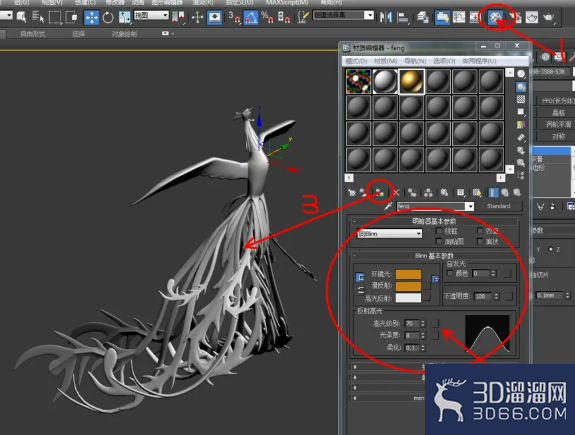Toggle the Spinner Snap button
This screenshot has width=575, height=435.
[x=284, y=17]
